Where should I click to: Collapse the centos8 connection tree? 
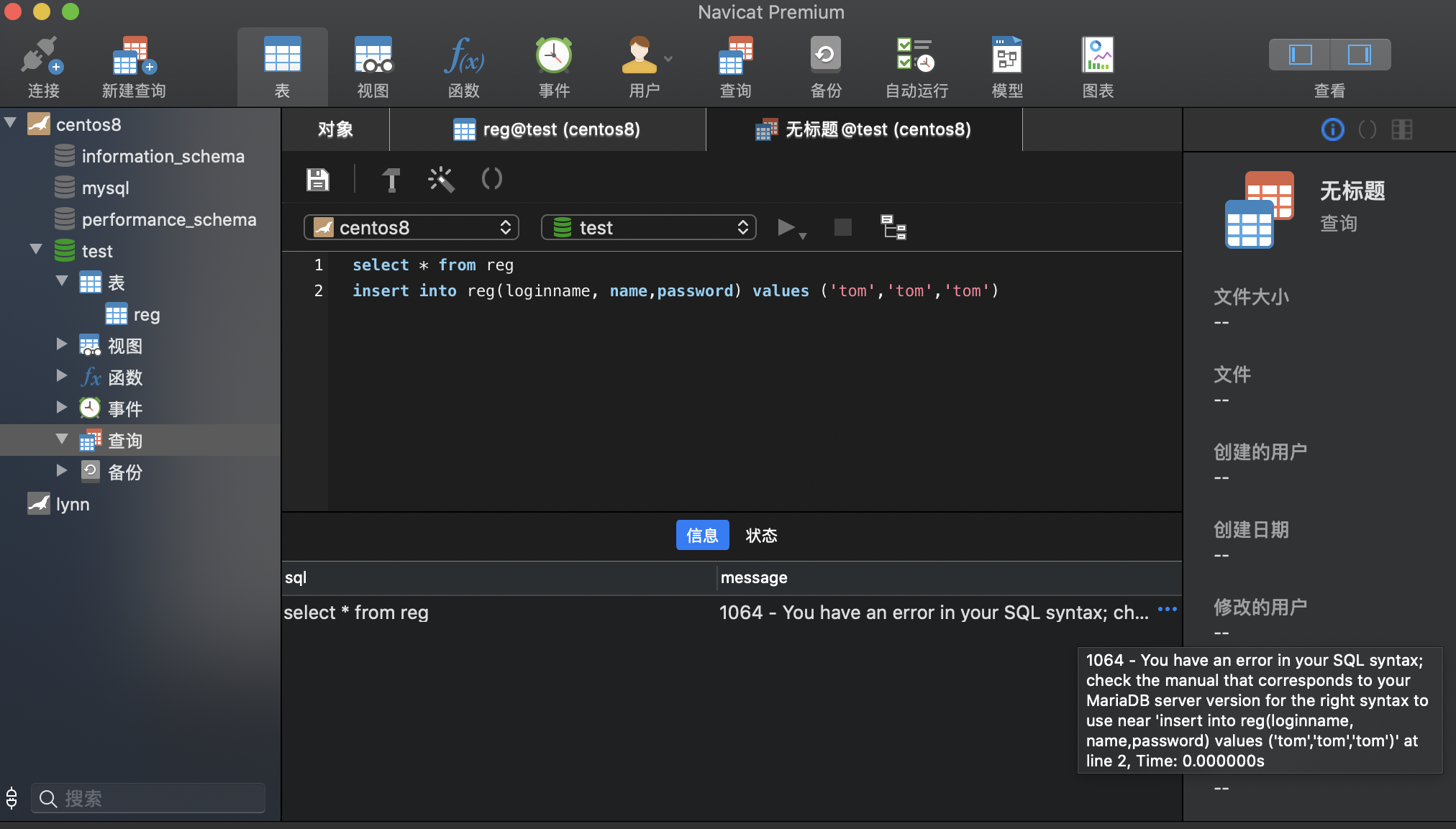click(11, 123)
